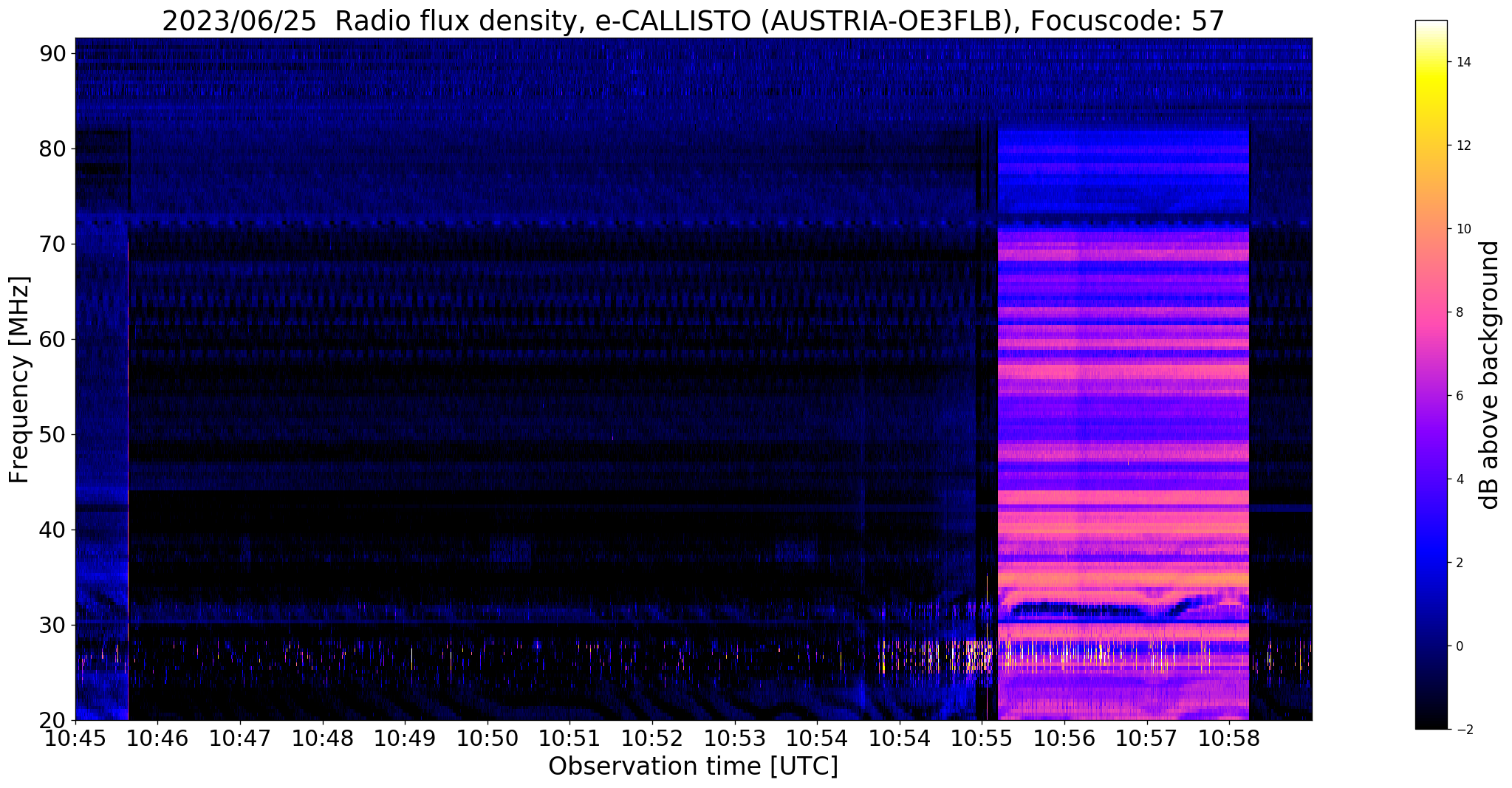Click the bright pink burst region in spectrogram
Viewport: 1512px width, 788px height.
pyautogui.click(x=1123, y=425)
